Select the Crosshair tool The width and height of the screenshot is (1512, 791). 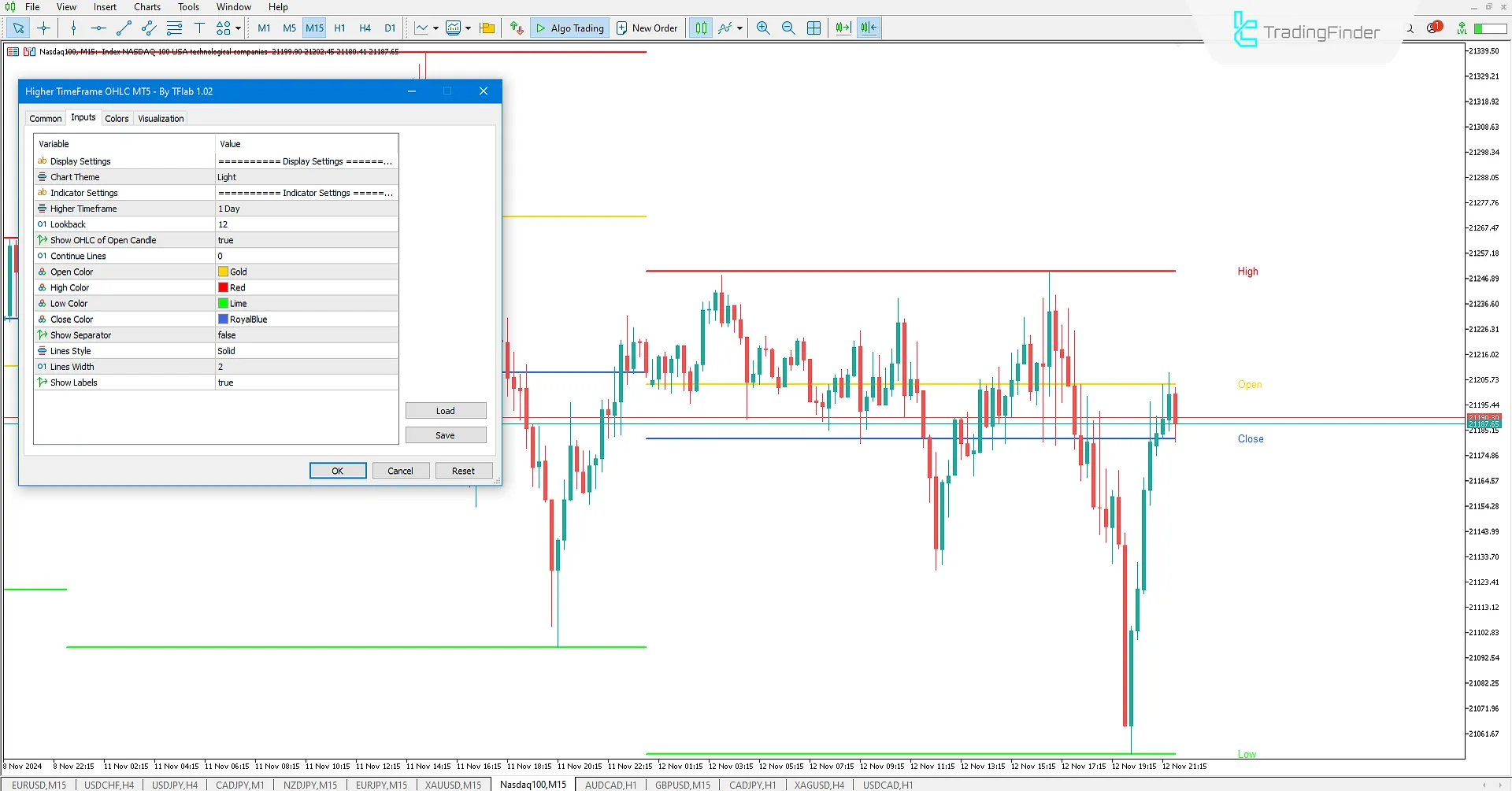(x=43, y=28)
